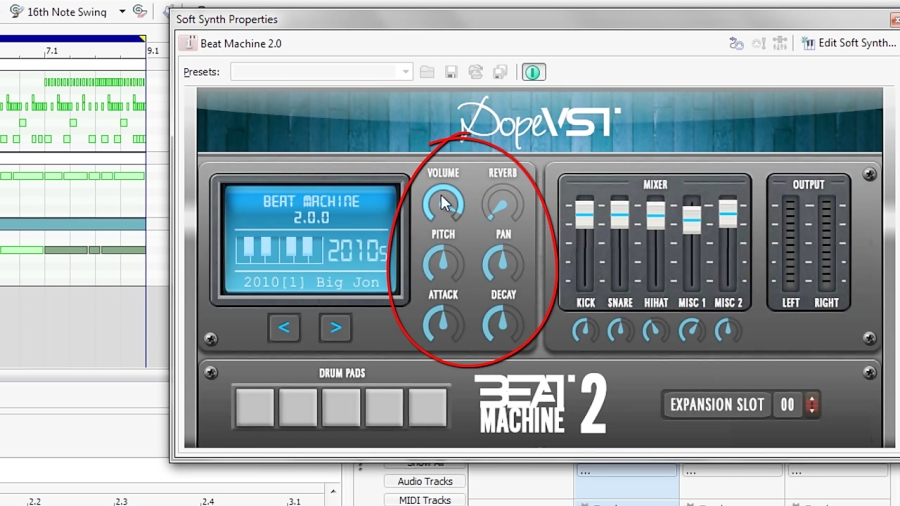Click the dimmed icon left of sliders icon
This screenshot has height=506, width=900.
pyautogui.click(x=759, y=43)
